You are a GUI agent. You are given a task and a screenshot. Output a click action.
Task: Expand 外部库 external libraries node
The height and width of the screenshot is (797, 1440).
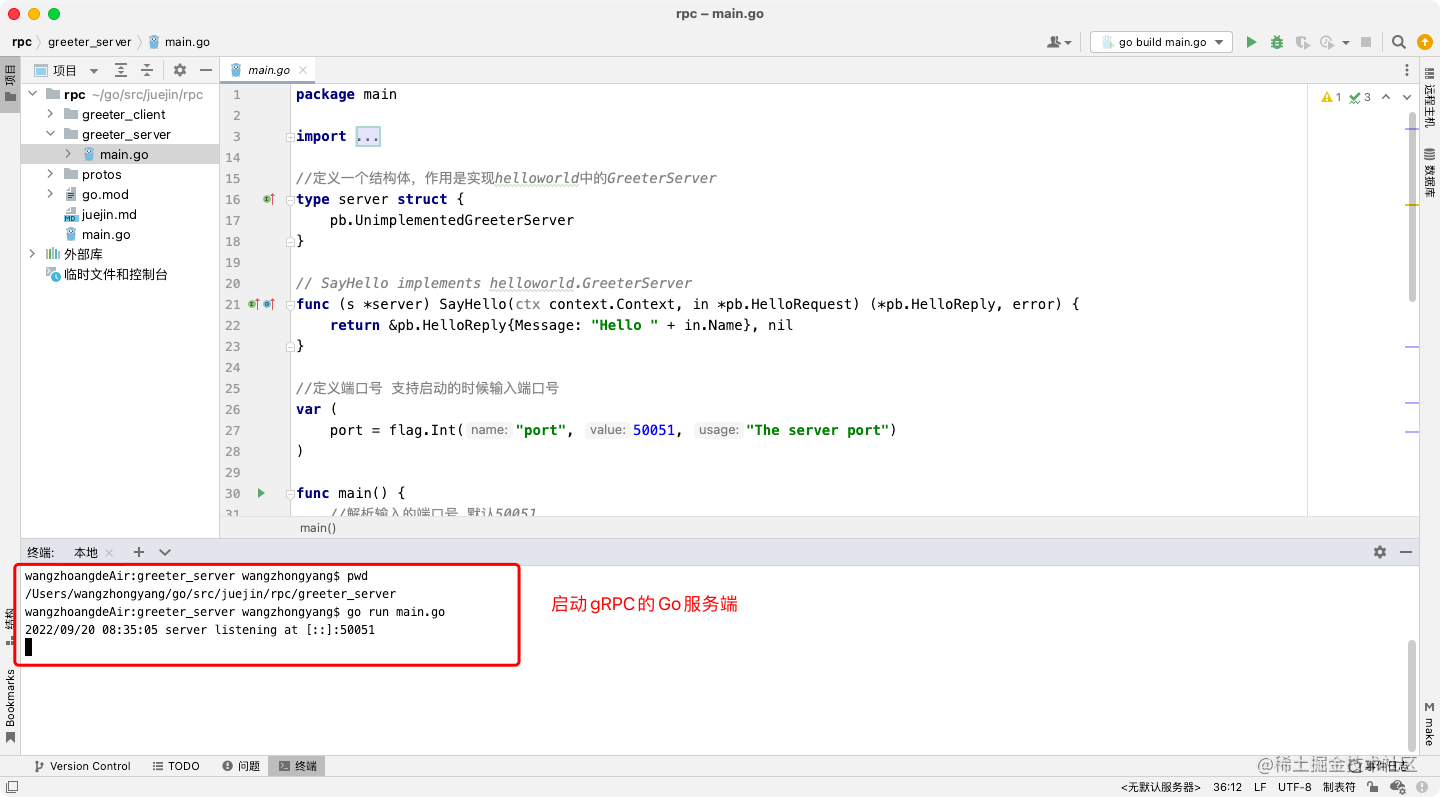click(x=33, y=254)
